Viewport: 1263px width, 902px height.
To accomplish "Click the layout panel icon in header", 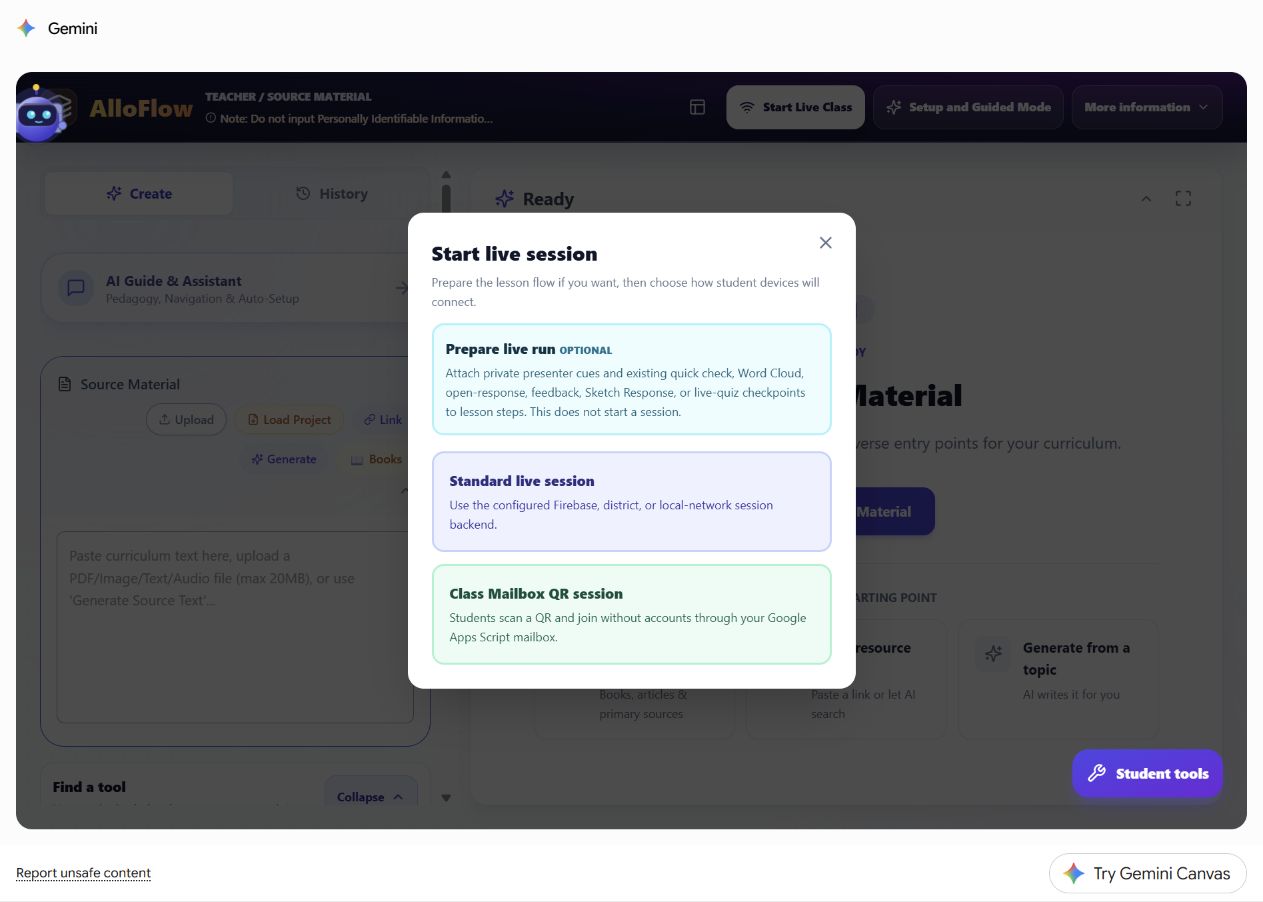I will (x=698, y=107).
